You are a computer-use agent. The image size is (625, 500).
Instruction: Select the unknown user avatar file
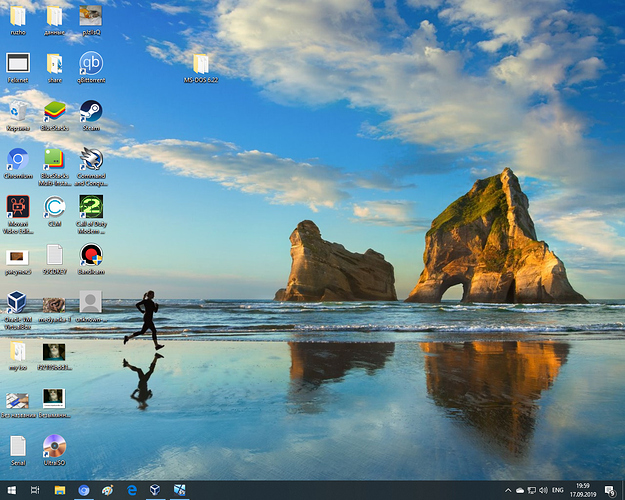91,306
